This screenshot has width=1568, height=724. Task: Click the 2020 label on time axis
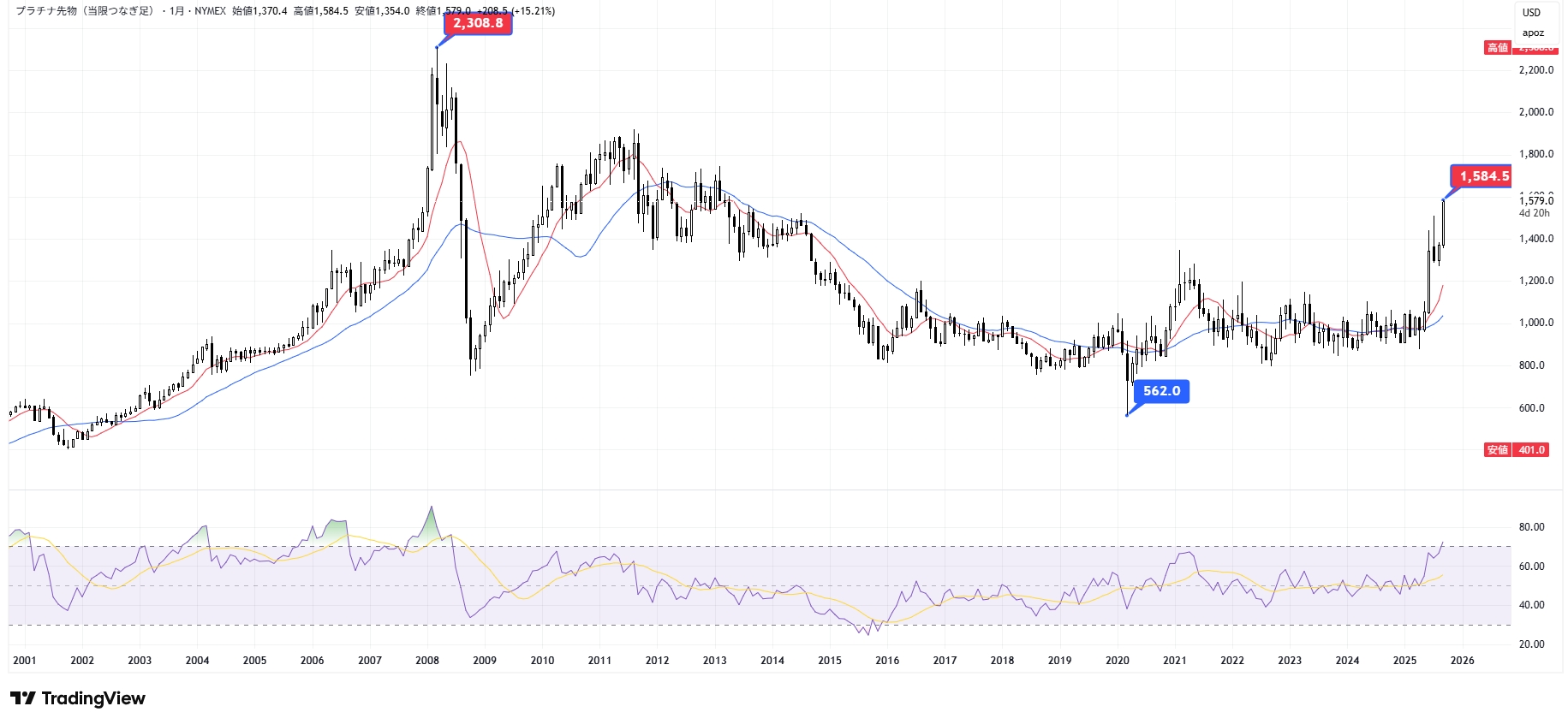coord(1117,661)
